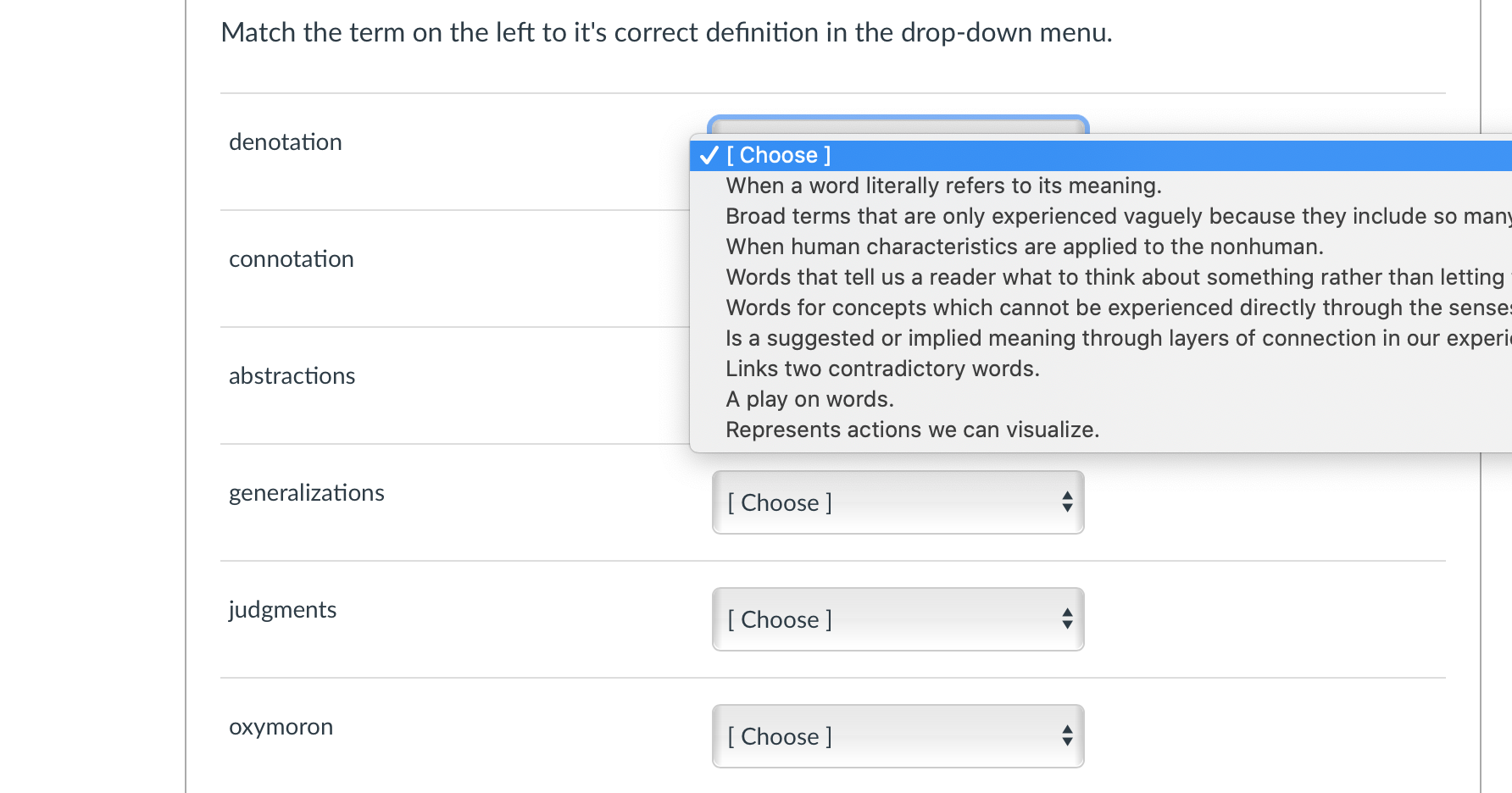1512x793 pixels.
Task: Click the oxymoron dropdown arrow icon
Action: (1067, 737)
